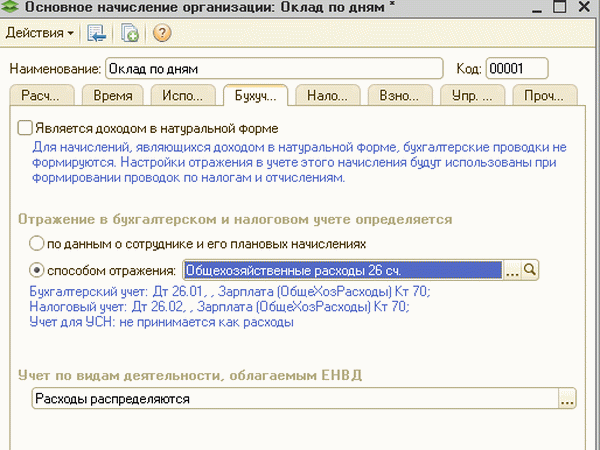The height and width of the screenshot is (450, 600).
Task: Click the Код field showing 00001
Action: [x=516, y=69]
